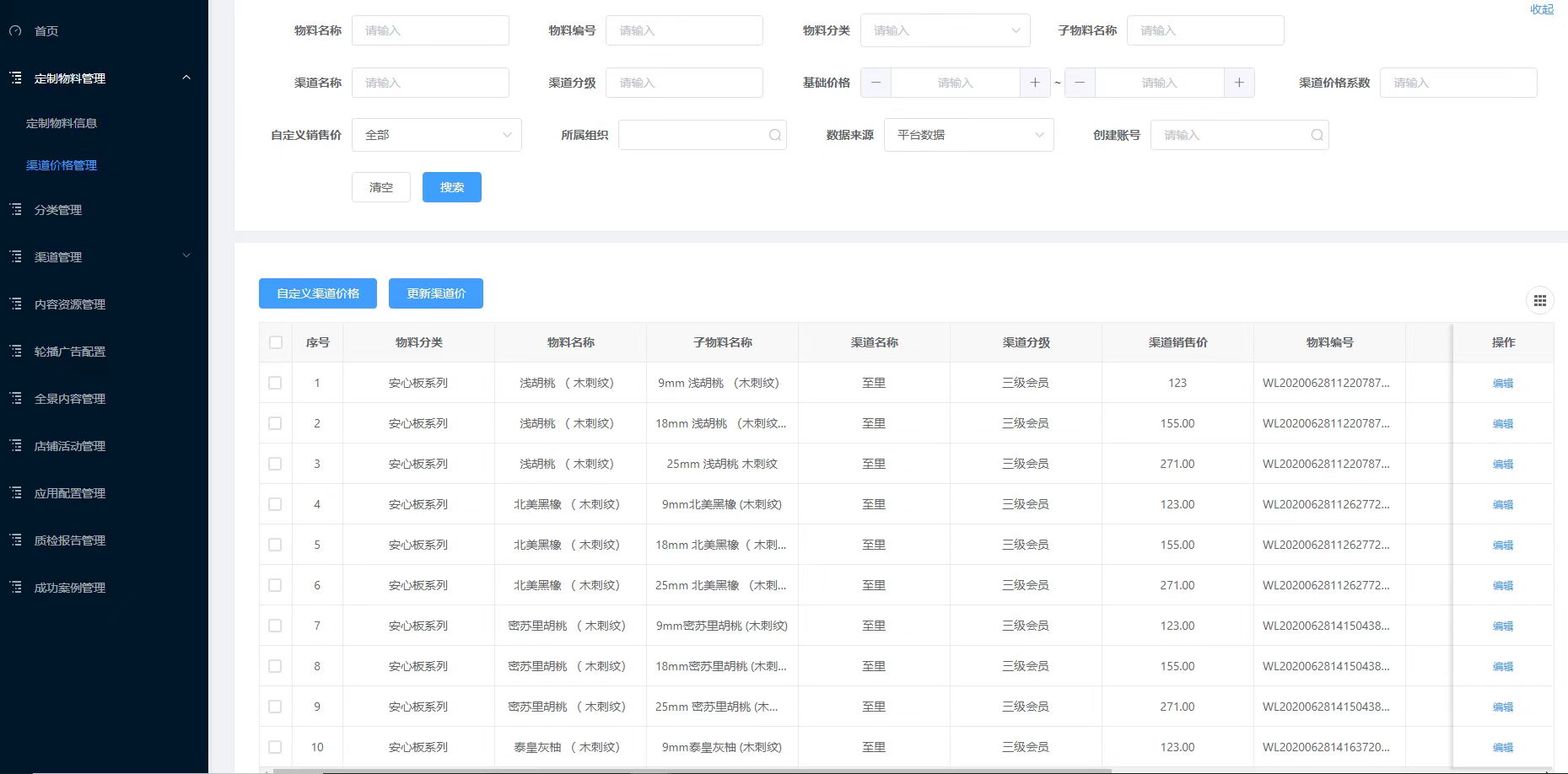Open the 分类管理 menu item
Screen dimensions: 1568x774
[x=58, y=210]
